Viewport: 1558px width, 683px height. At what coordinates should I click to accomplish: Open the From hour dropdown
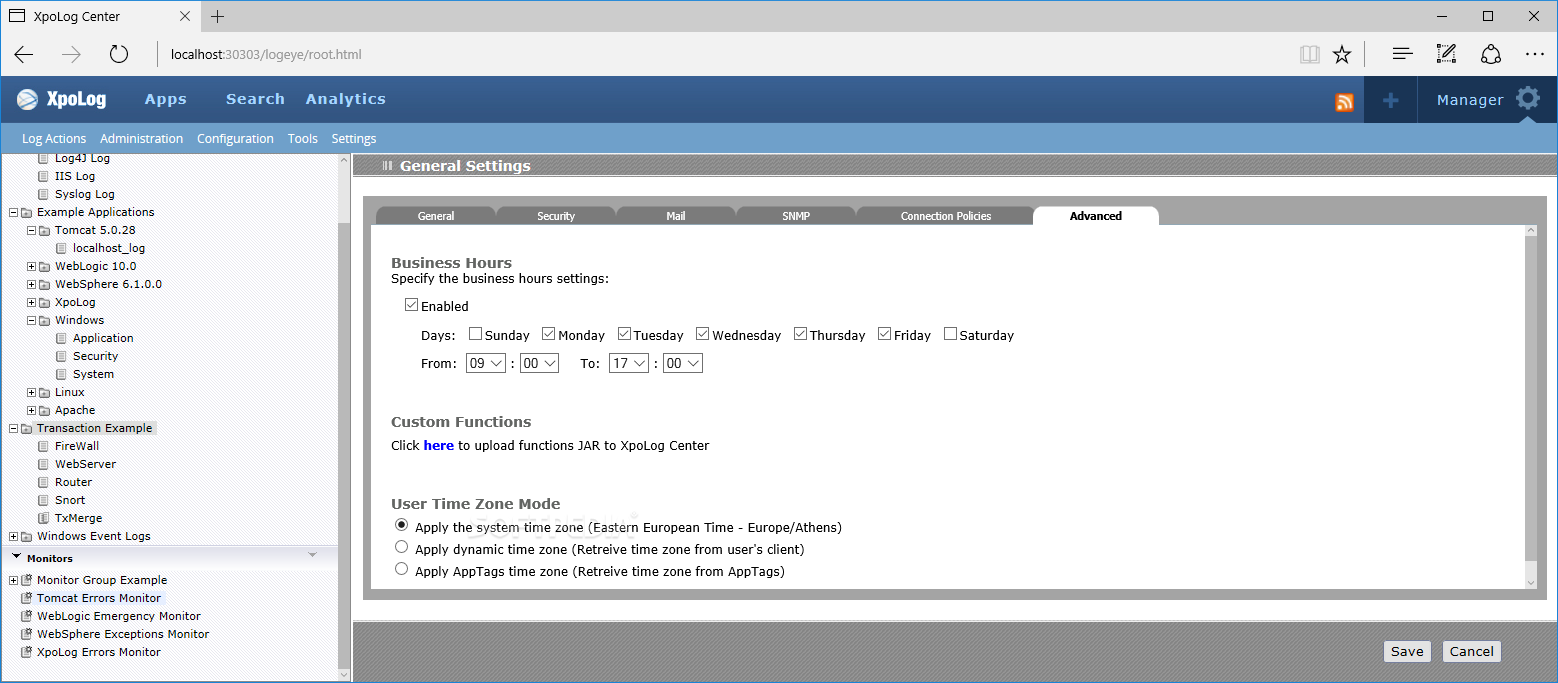[487, 363]
